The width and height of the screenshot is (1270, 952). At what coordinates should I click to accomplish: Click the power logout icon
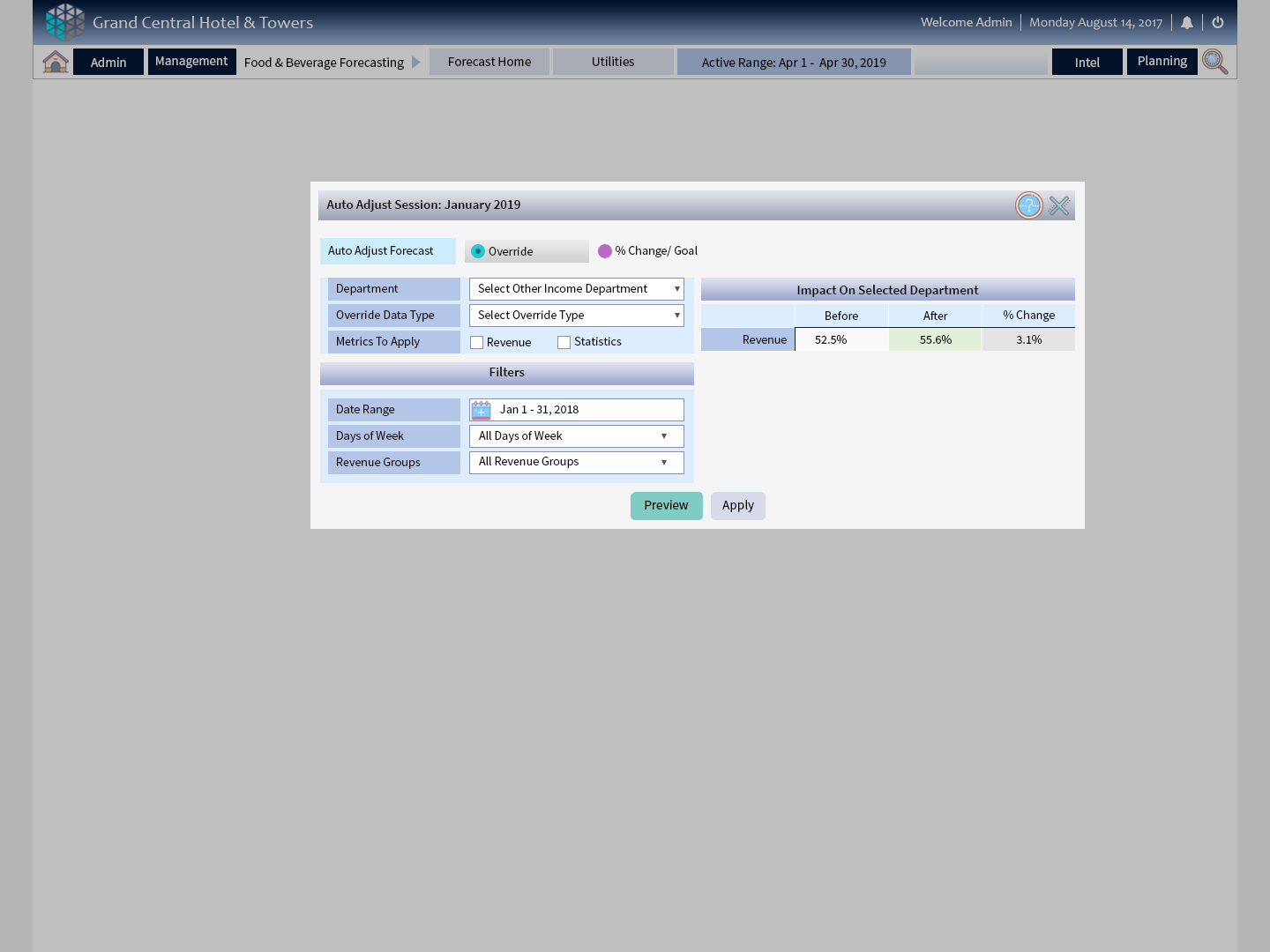1218,23
